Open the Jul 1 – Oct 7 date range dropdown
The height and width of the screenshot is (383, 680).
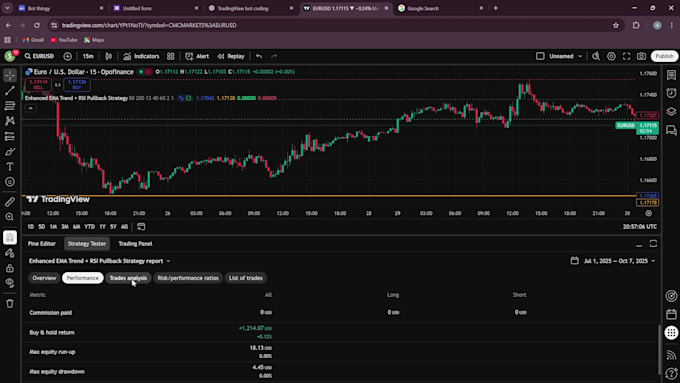613,261
